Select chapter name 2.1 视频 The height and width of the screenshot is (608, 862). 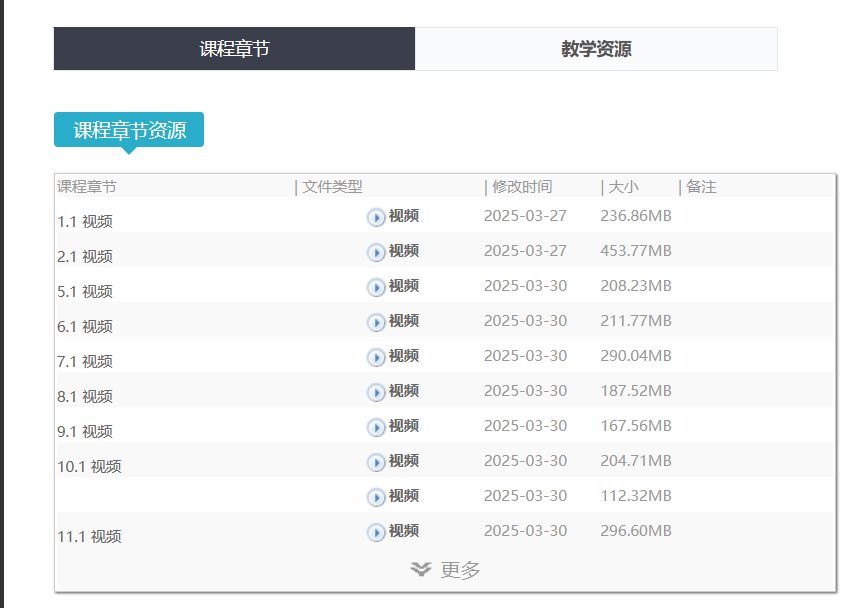click(85, 257)
